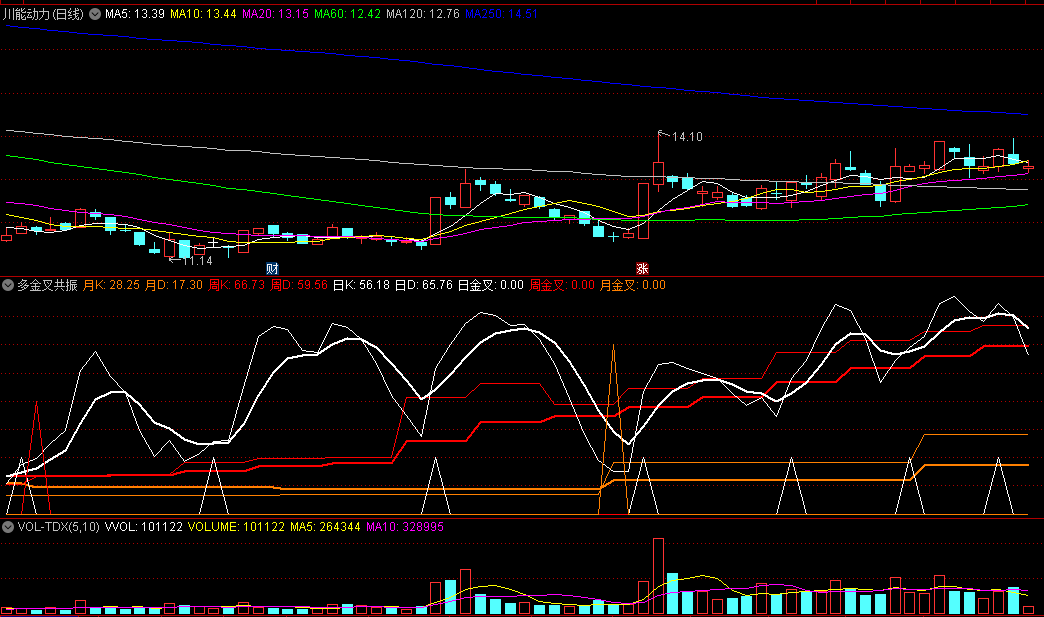The width and height of the screenshot is (1044, 617).
Task: Select the 川能动力(日线) chart title
Action: [x=44, y=14]
